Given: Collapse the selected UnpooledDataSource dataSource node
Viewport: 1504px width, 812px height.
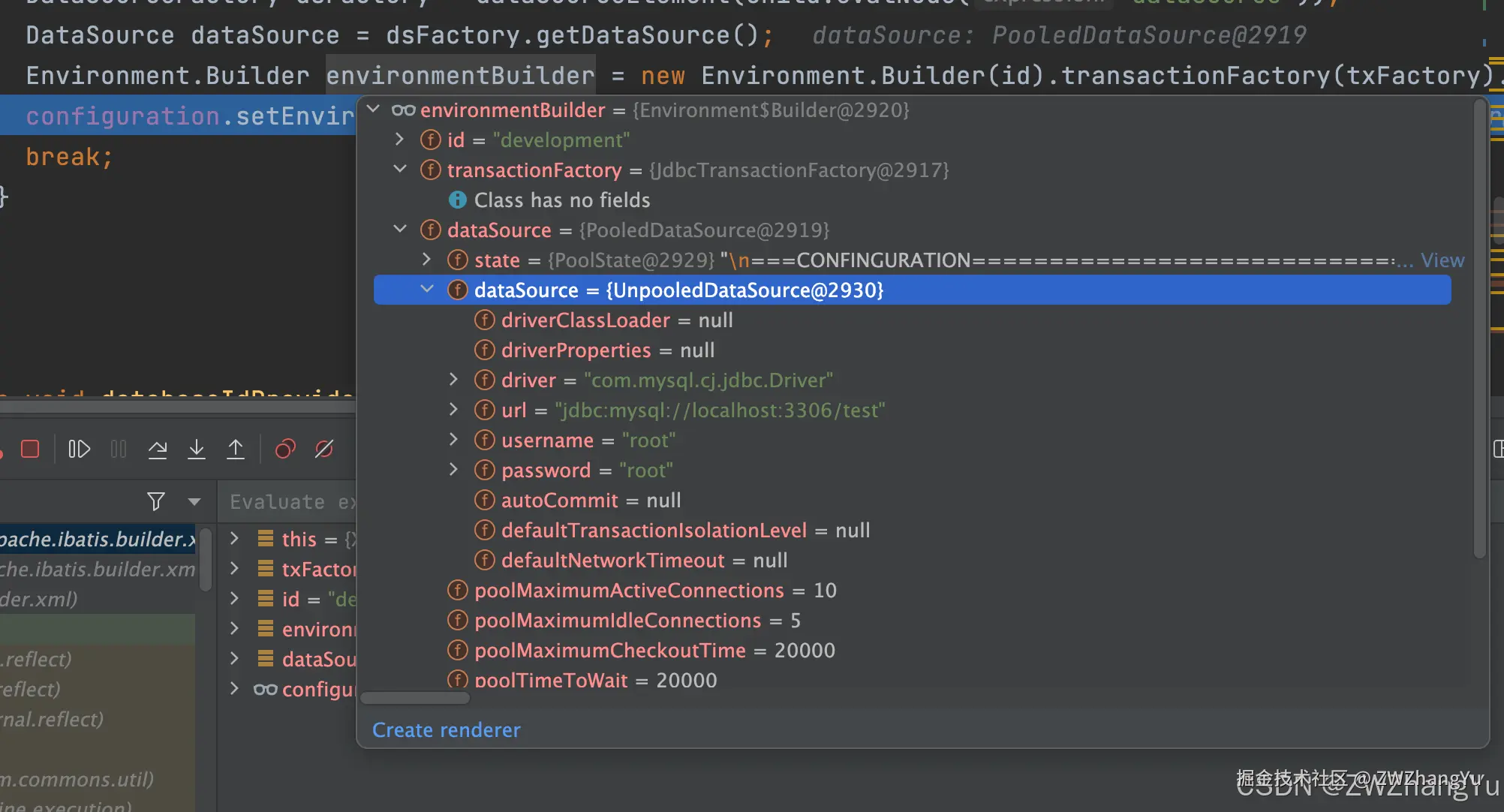Looking at the screenshot, I should pyautogui.click(x=427, y=290).
